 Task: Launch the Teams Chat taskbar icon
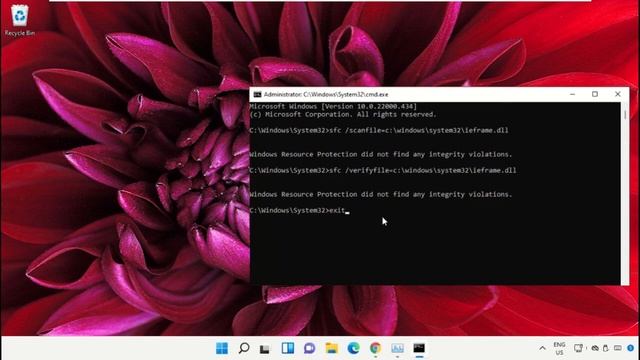pyautogui.click(x=309, y=348)
